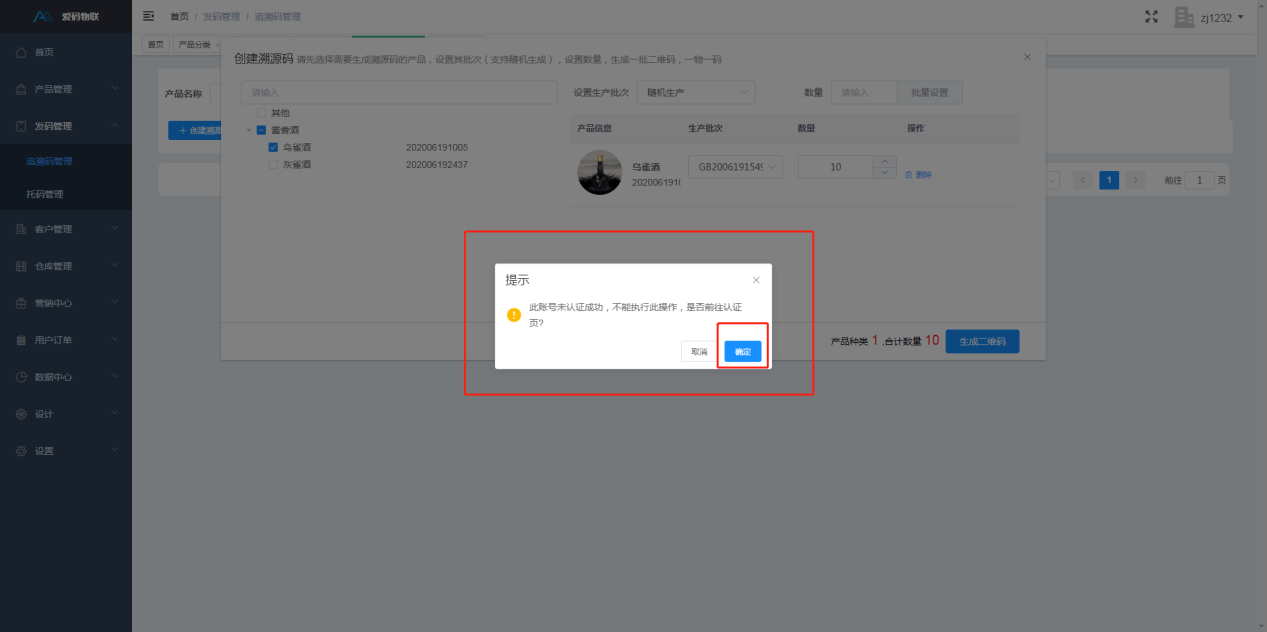Click the 用户订单 clipboard icon
Screen dimensions: 1267x632
[x=21, y=340]
